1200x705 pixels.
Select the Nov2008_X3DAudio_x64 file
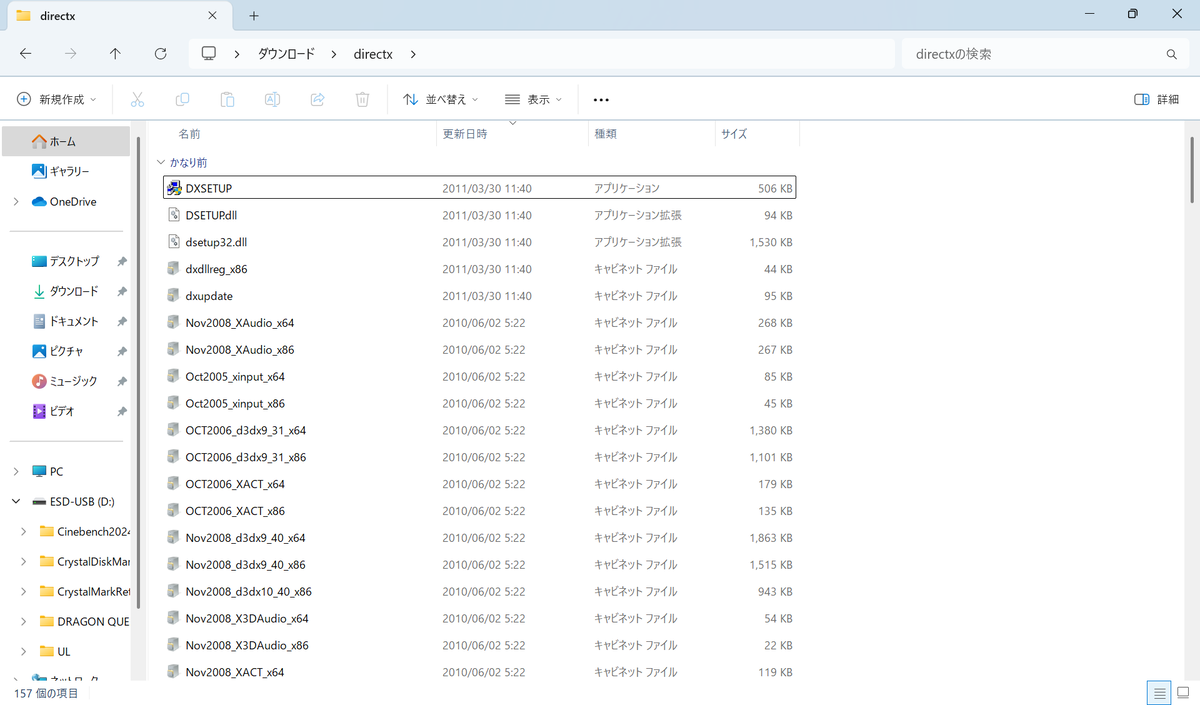tap(480, 619)
